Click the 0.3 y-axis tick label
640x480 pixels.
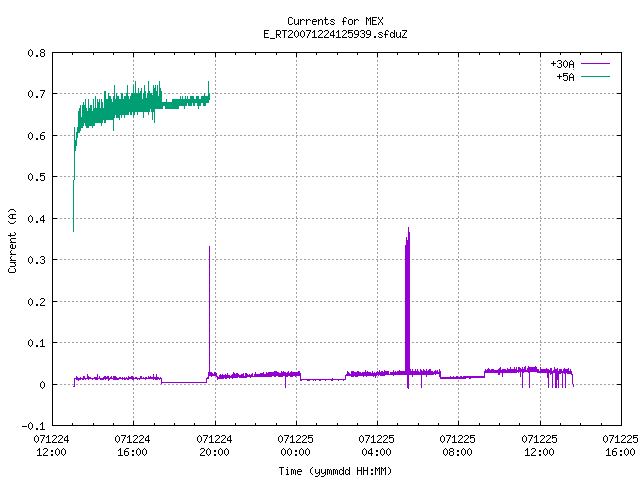coord(36,260)
